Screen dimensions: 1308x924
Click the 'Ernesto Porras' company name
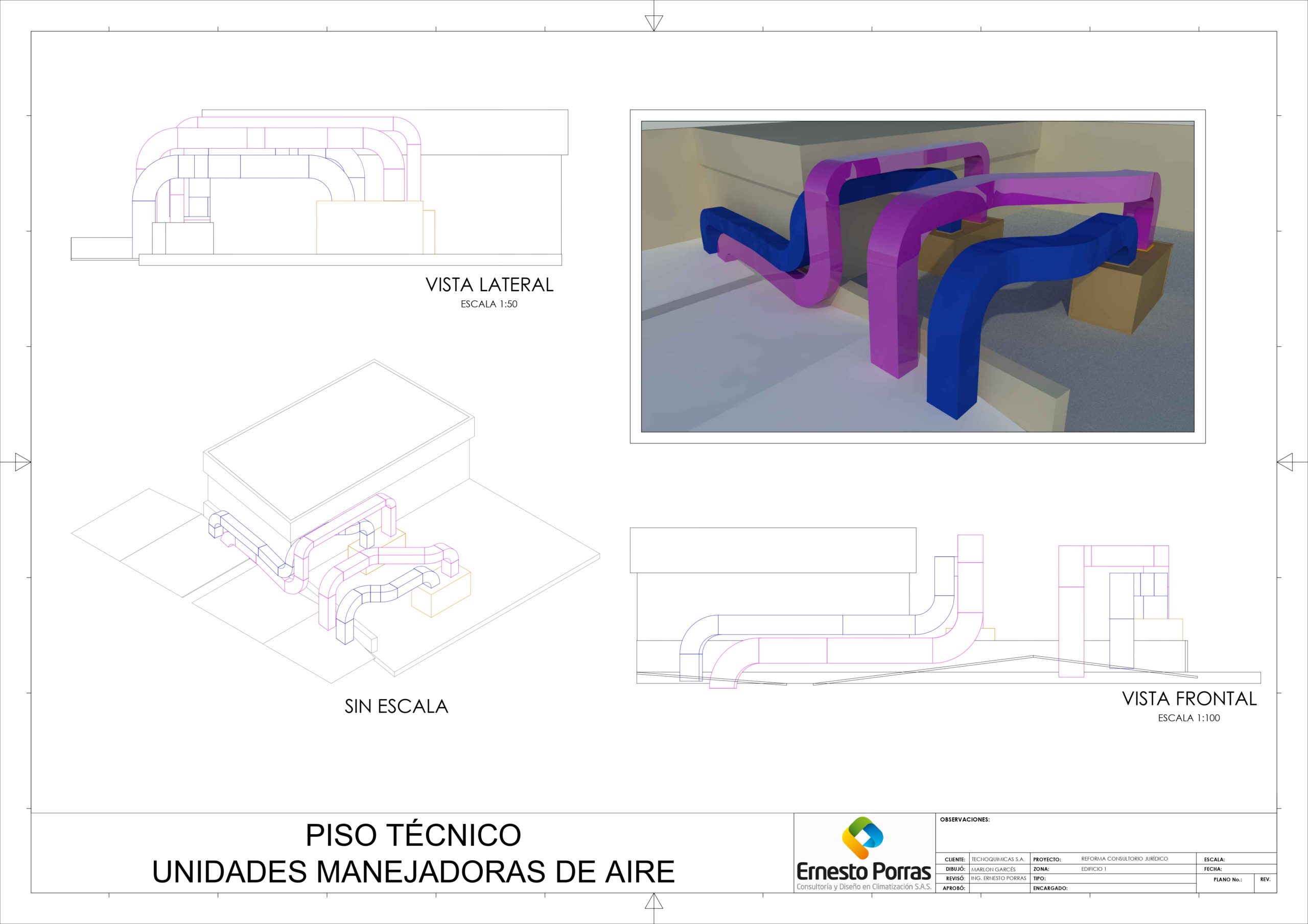[x=863, y=871]
